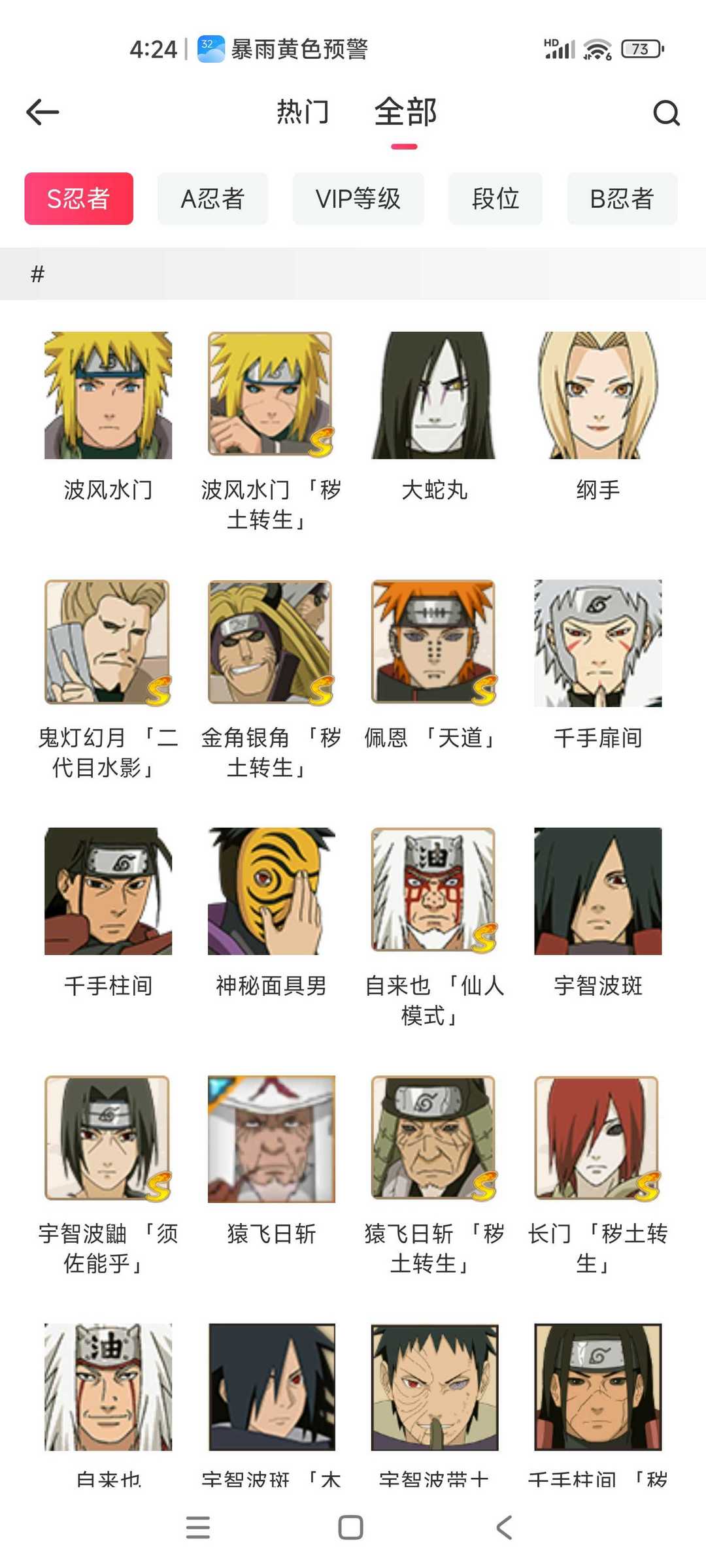
Task: Switch to the 全部 tab
Action: coord(405,112)
